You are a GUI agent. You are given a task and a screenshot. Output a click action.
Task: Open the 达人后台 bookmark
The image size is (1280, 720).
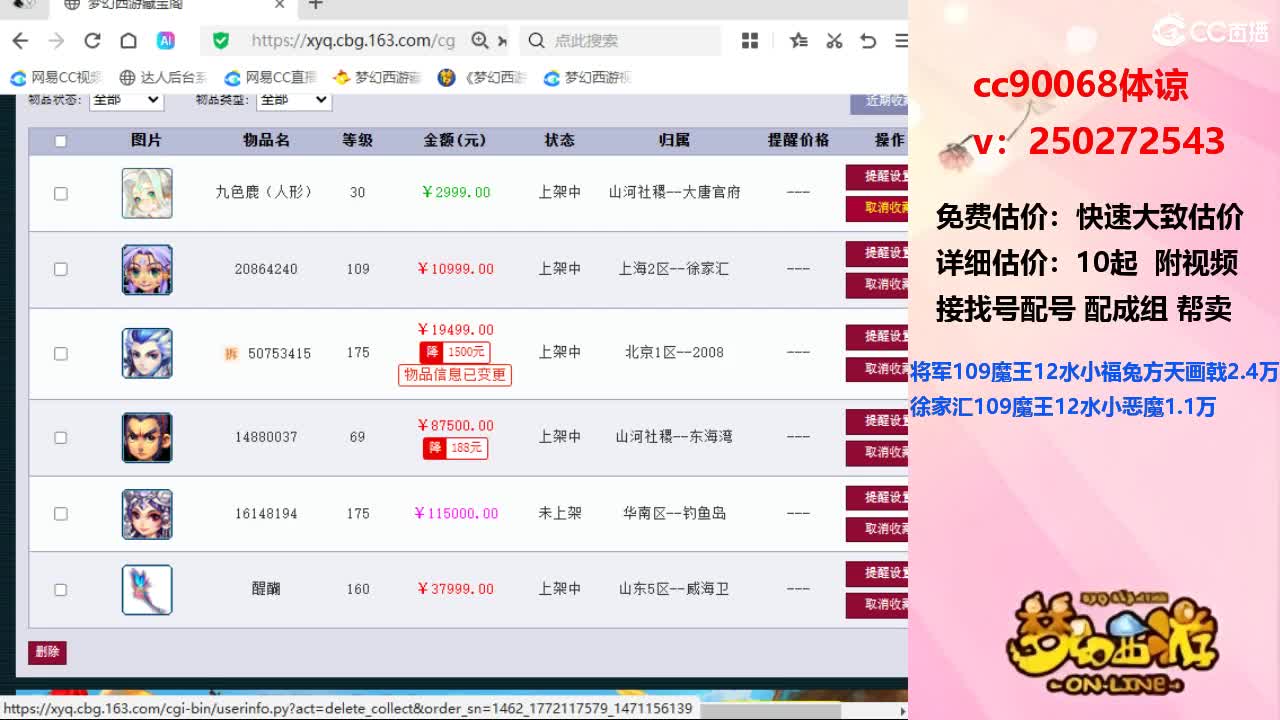(163, 78)
